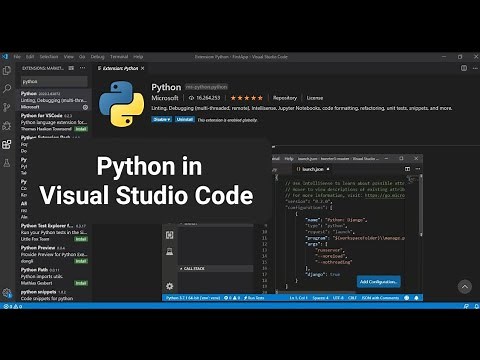The height and width of the screenshot is (360, 480).
Task: Install the Python Path extension
Action: coord(81,283)
